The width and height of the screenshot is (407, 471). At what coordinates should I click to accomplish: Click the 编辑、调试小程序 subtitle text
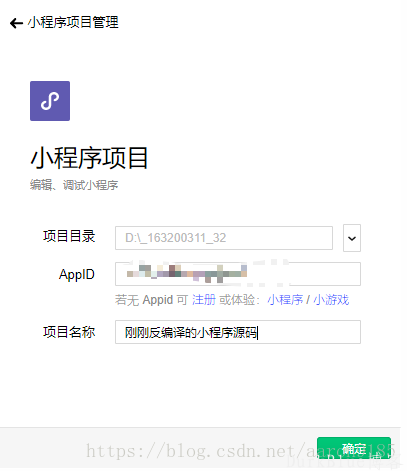(74, 185)
